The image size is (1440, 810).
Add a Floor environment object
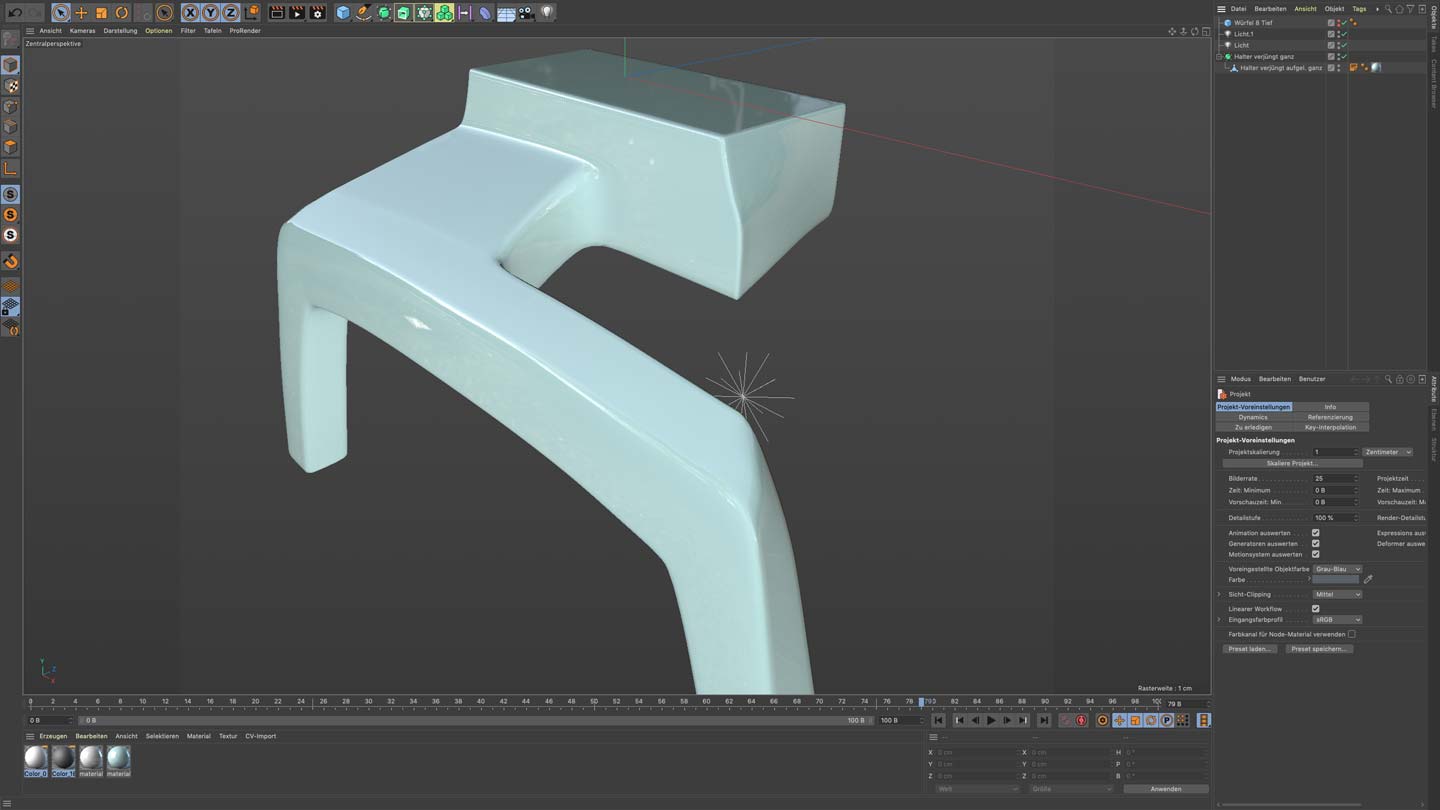[x=506, y=13]
